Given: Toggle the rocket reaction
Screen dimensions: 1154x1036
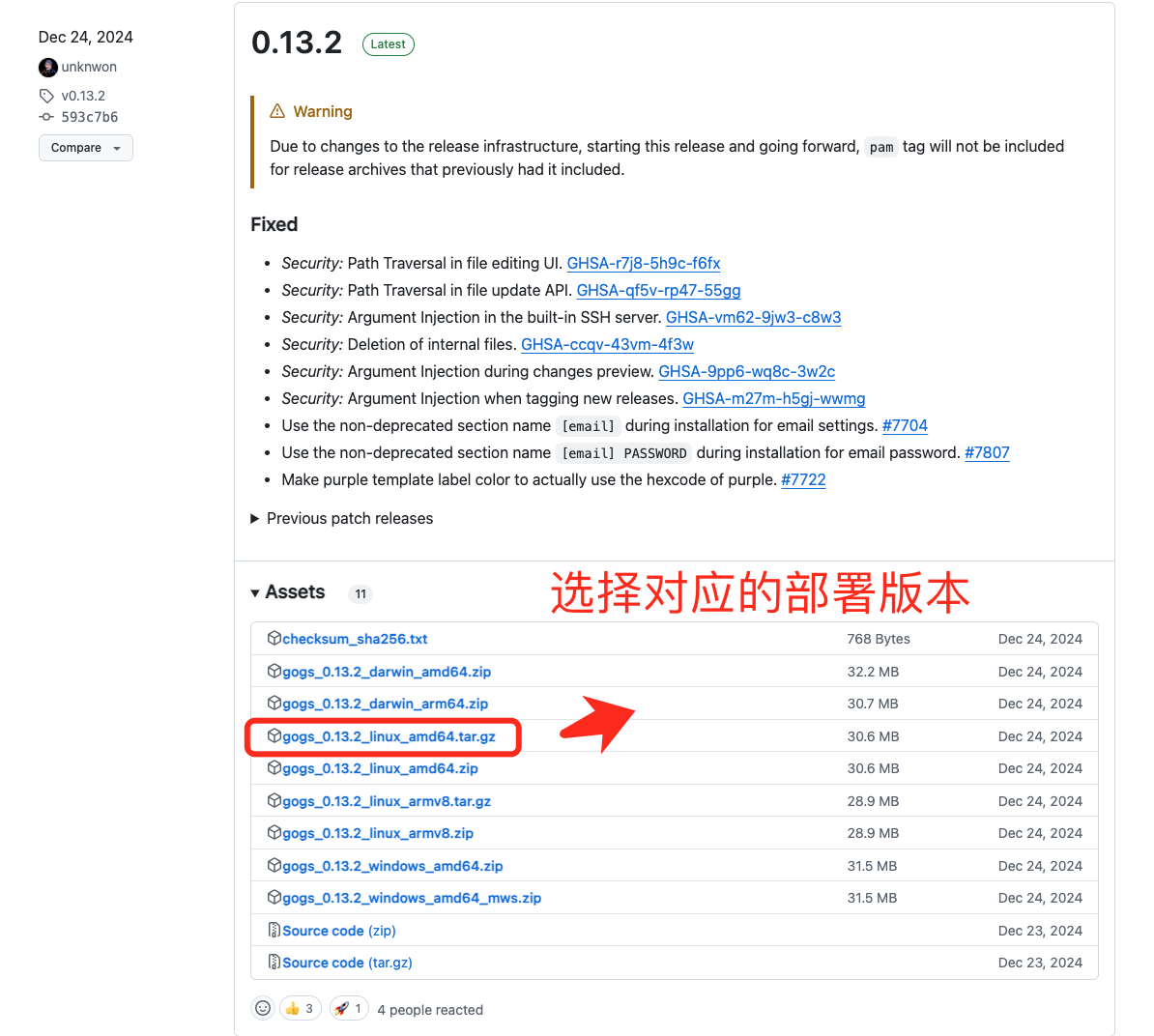Looking at the screenshot, I should (x=349, y=1009).
